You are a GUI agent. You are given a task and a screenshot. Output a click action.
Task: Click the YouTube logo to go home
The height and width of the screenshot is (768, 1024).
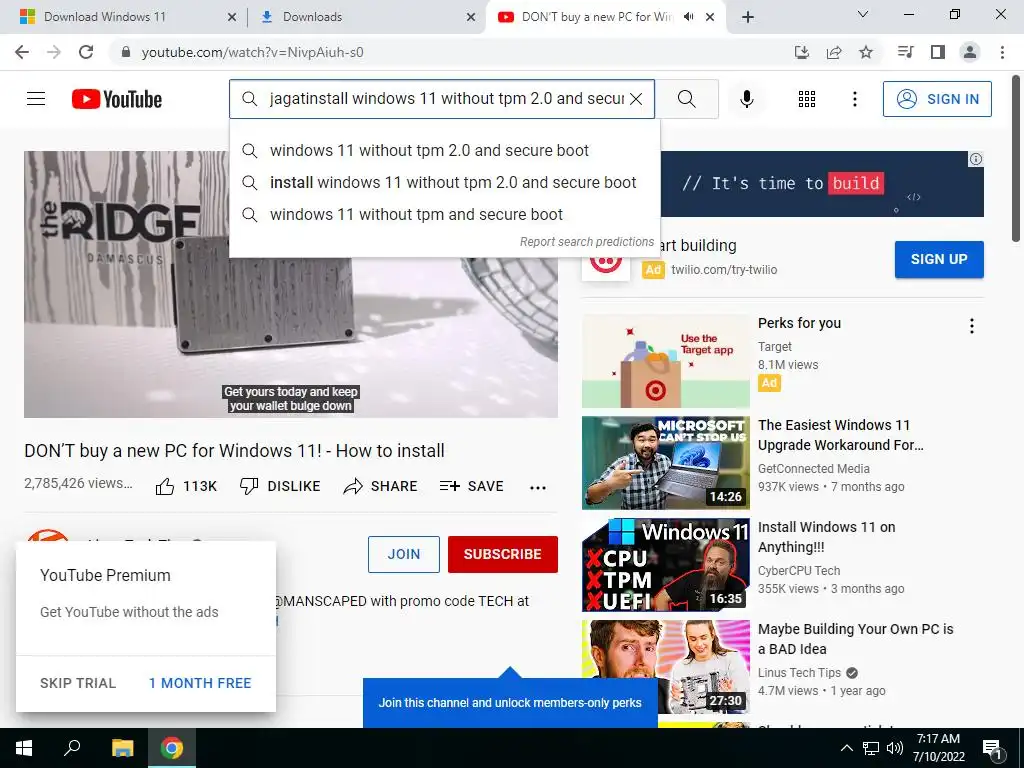[x=117, y=99]
